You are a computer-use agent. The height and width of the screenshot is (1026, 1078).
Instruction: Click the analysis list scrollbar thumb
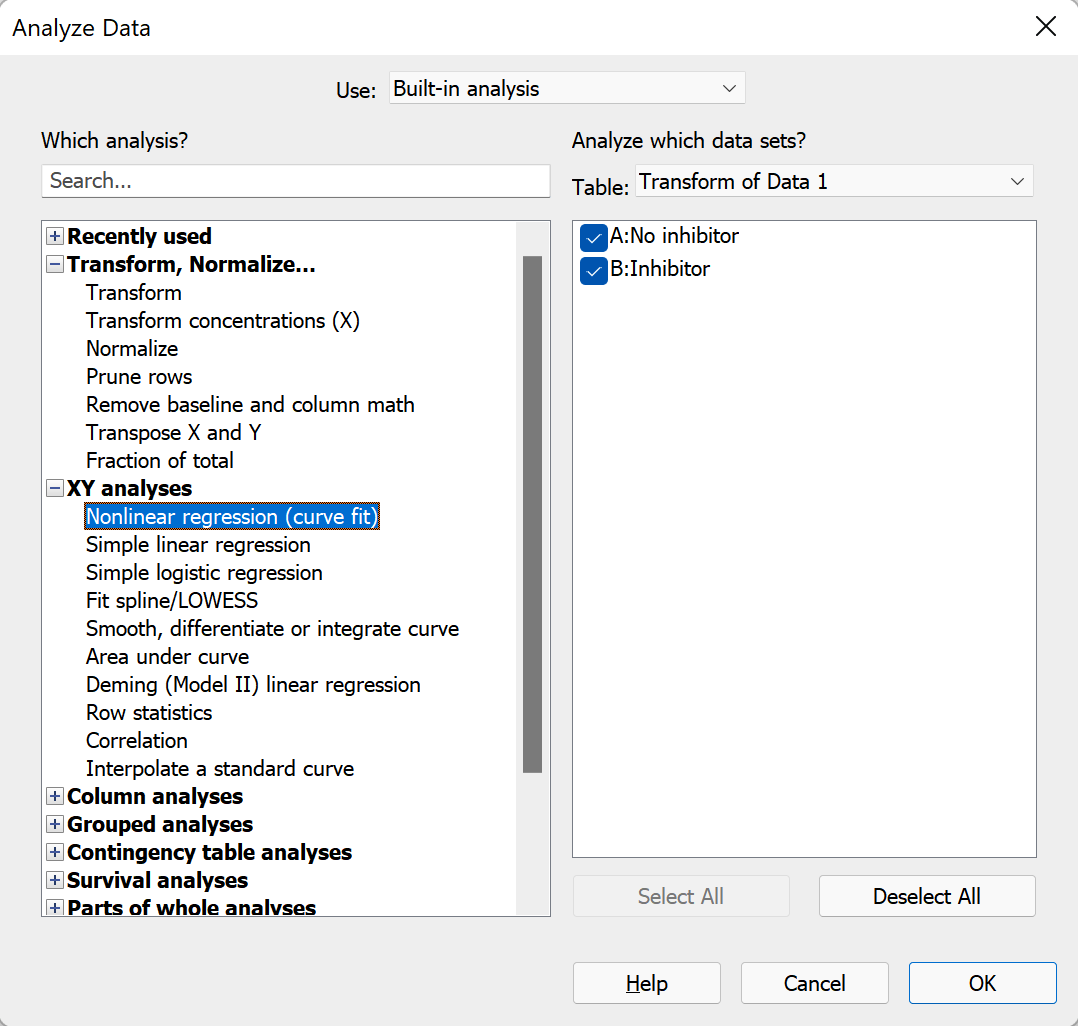[532, 514]
